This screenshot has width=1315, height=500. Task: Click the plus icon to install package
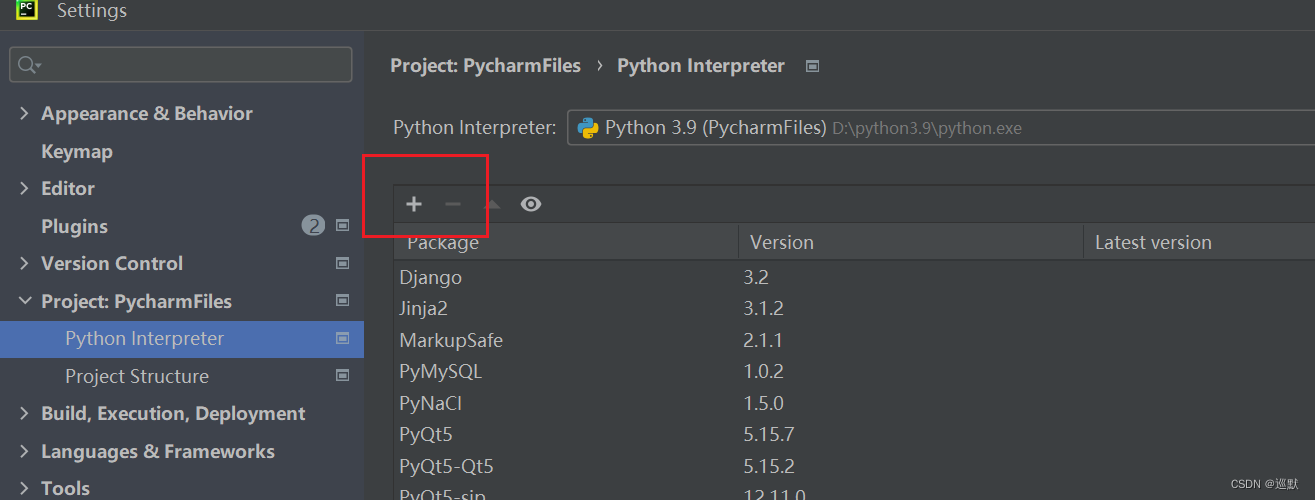[x=414, y=204]
